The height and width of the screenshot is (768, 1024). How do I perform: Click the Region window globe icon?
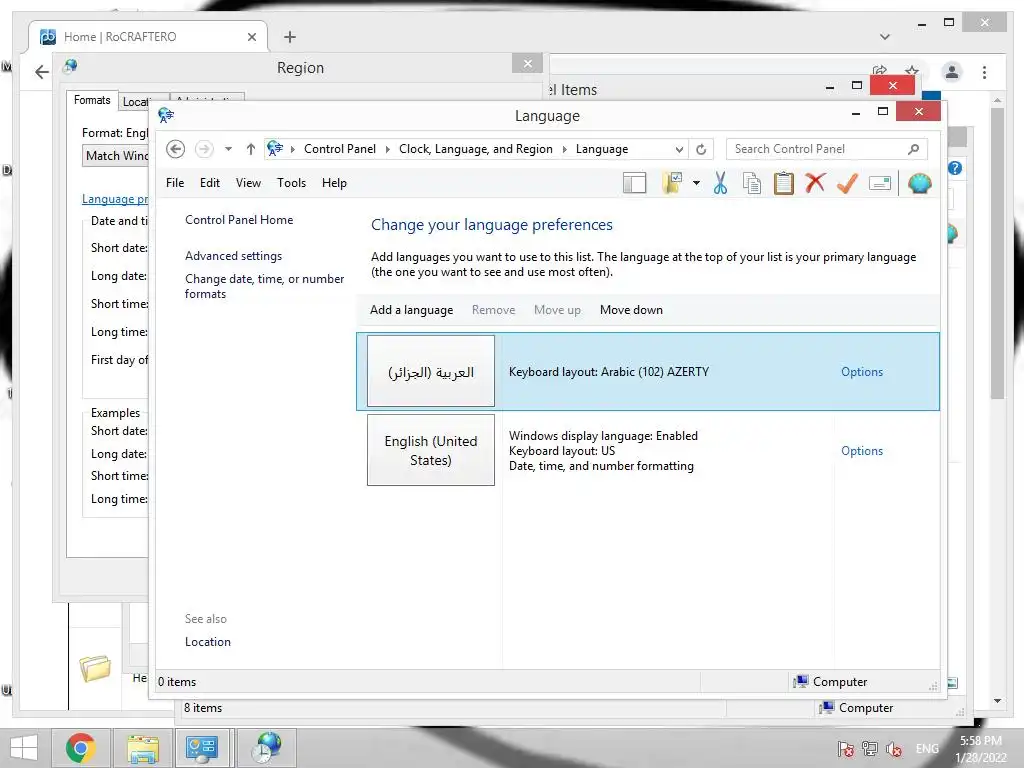[71, 66]
